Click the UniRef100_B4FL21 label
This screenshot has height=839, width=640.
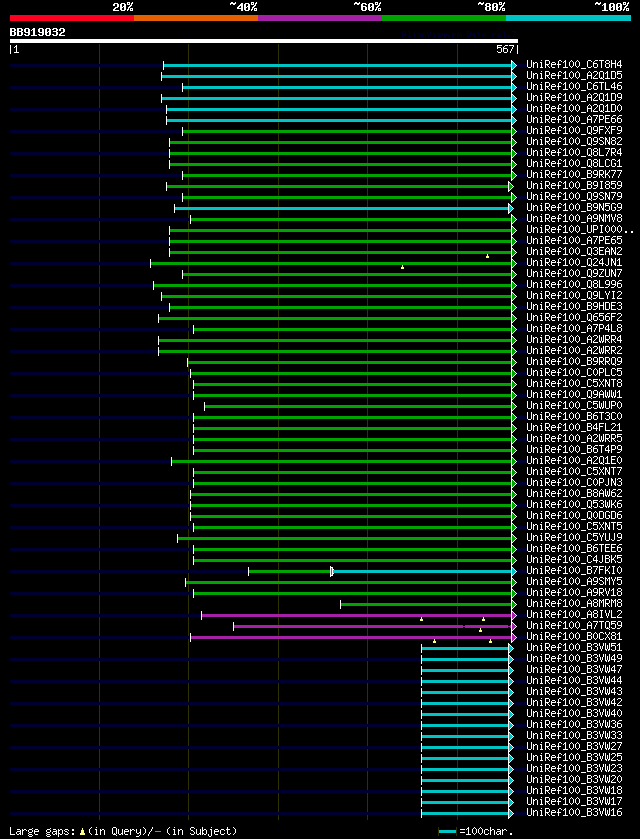coord(574,428)
